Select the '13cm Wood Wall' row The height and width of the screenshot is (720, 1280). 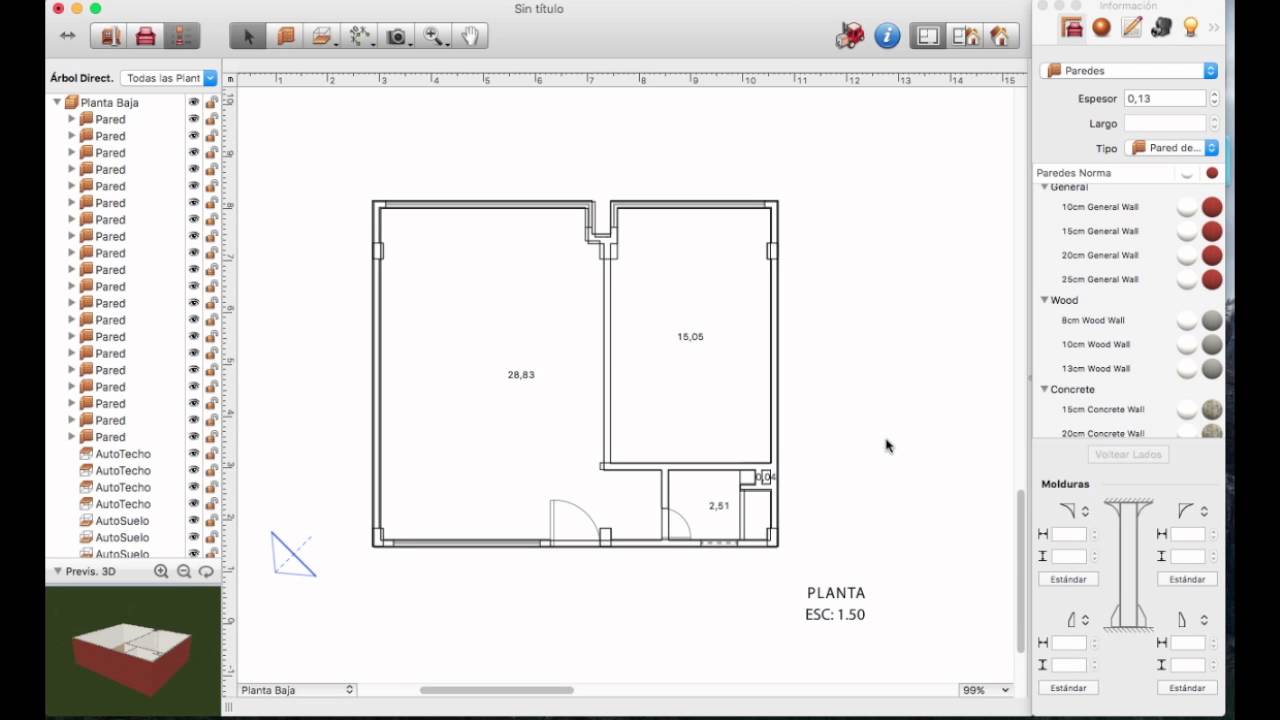1128,368
